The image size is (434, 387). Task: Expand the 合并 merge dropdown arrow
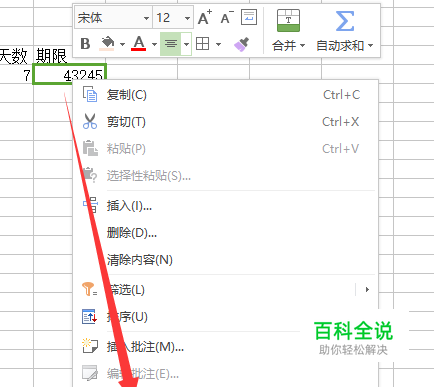[302, 45]
